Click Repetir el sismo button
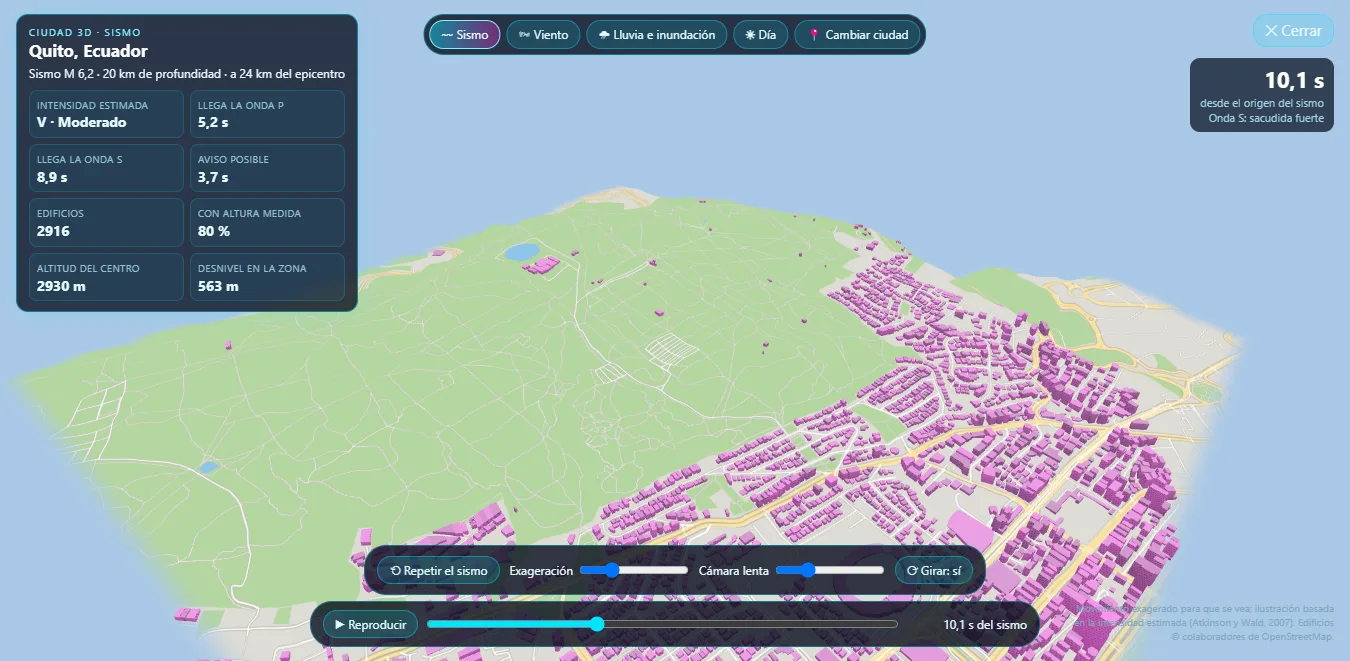Image resolution: width=1350 pixels, height=661 pixels. [x=438, y=570]
